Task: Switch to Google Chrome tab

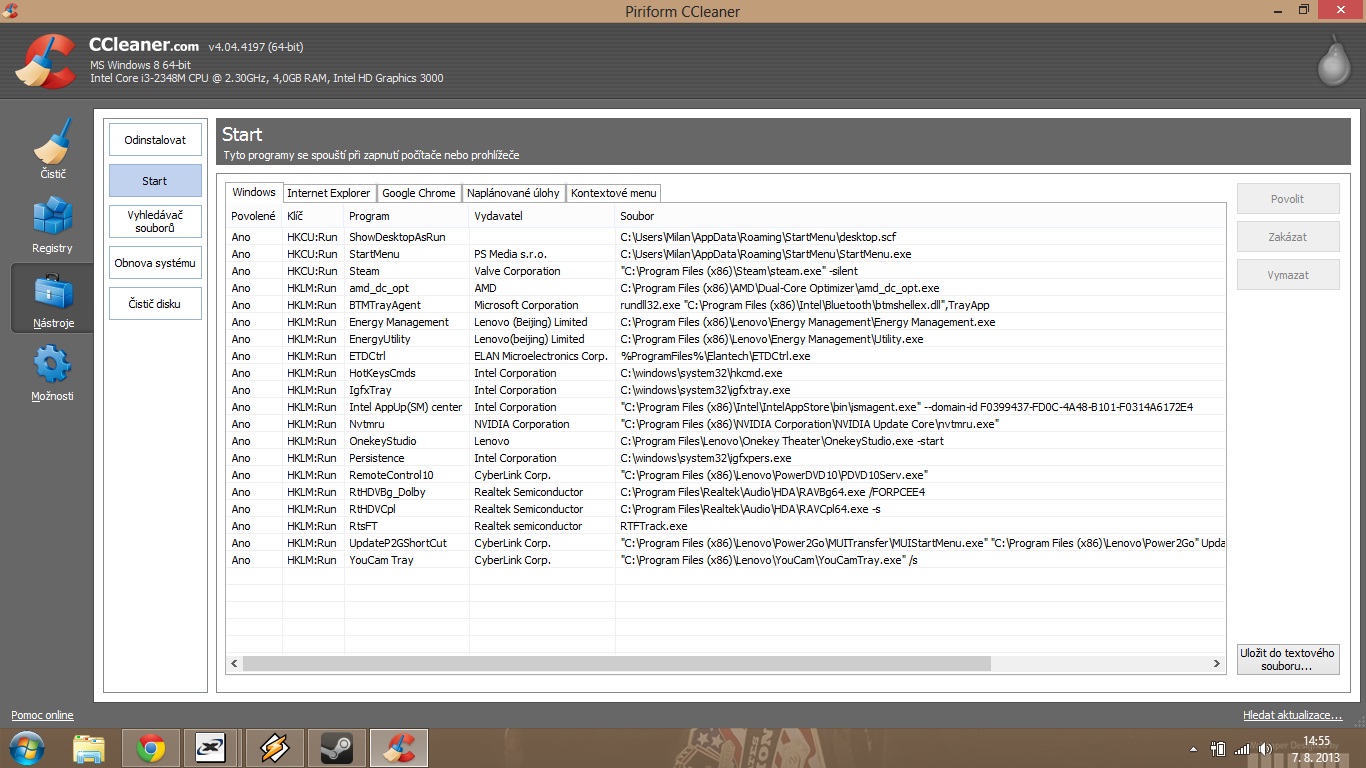Action: coord(418,193)
